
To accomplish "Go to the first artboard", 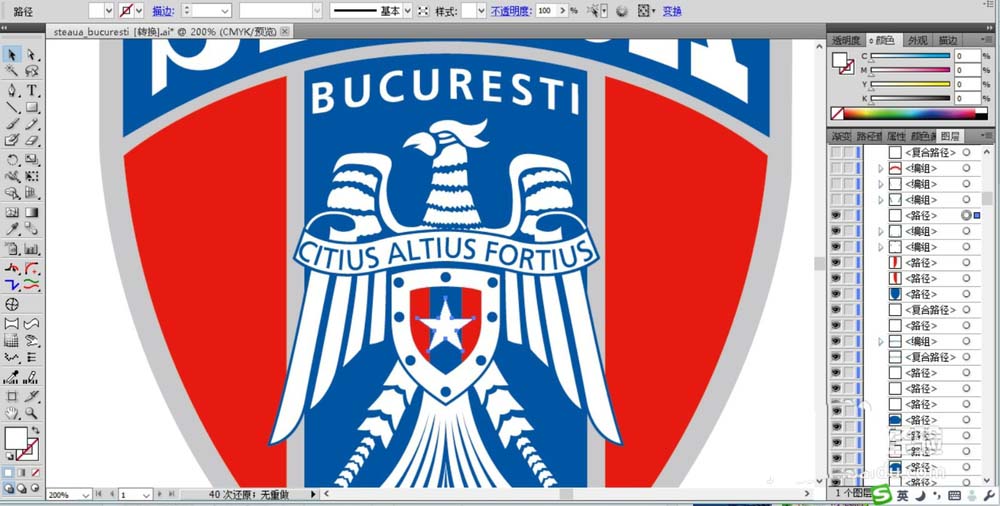I will [x=99, y=495].
